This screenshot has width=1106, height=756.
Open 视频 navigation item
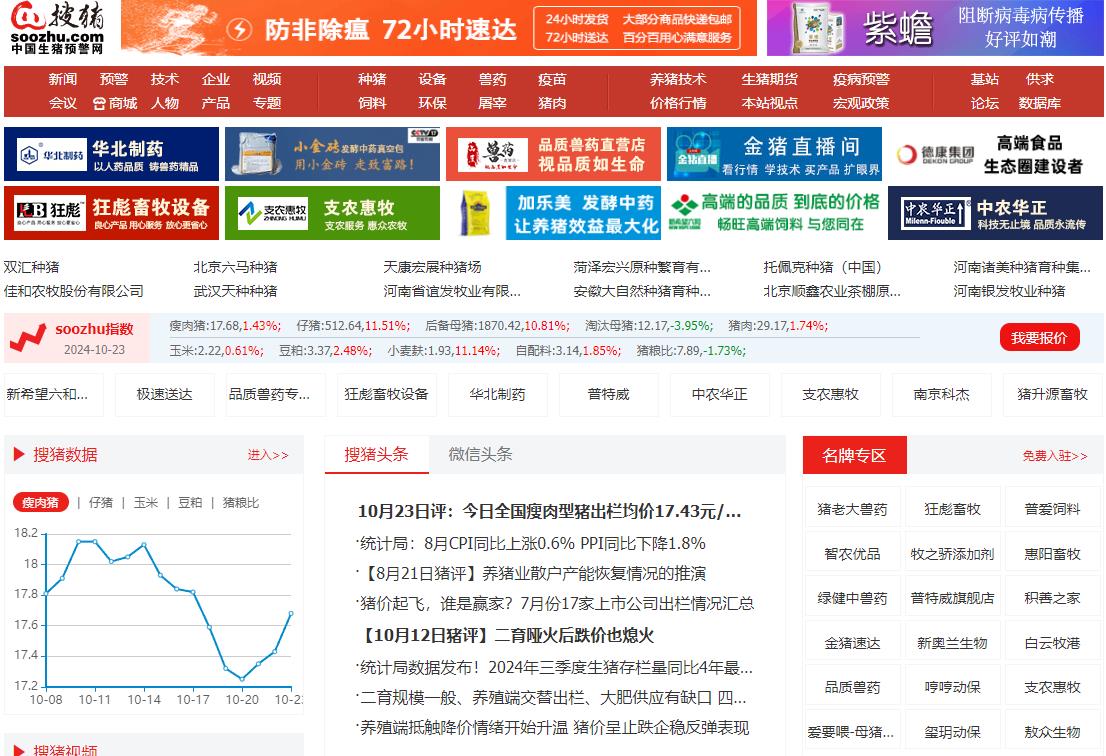(x=267, y=79)
